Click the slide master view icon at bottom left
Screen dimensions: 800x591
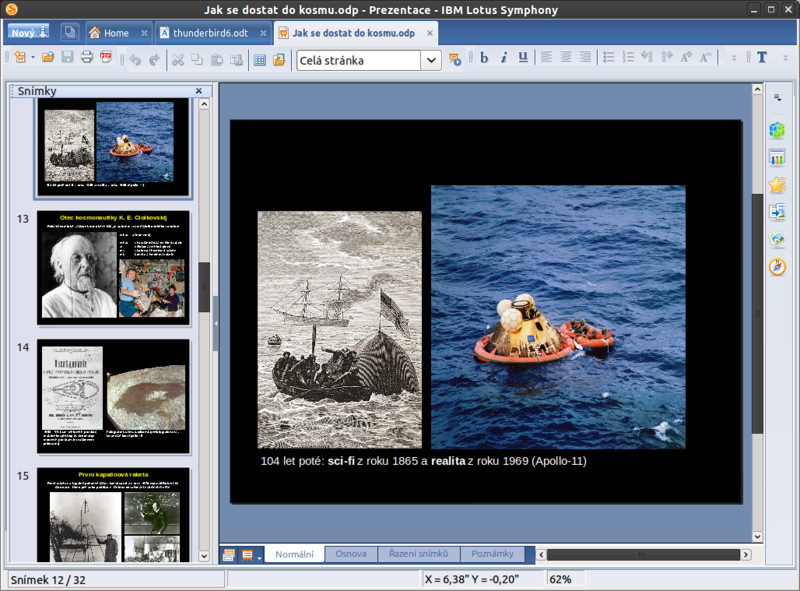[x=229, y=555]
